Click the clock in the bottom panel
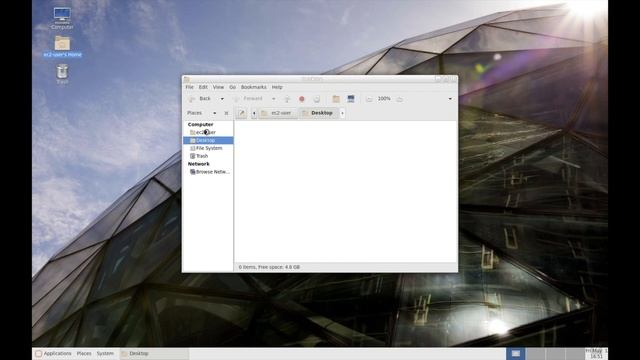640x360 pixels. click(x=596, y=353)
